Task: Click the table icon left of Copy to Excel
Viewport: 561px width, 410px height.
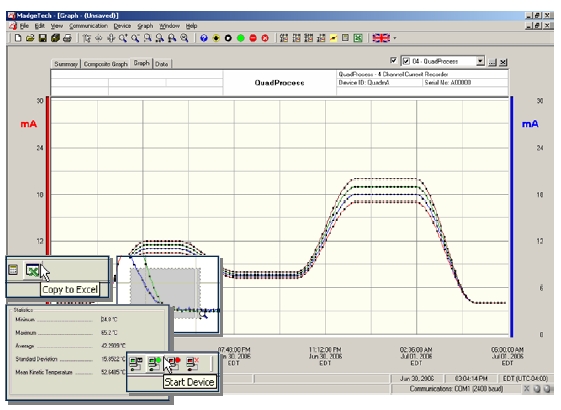Action: pyautogui.click(x=13, y=270)
